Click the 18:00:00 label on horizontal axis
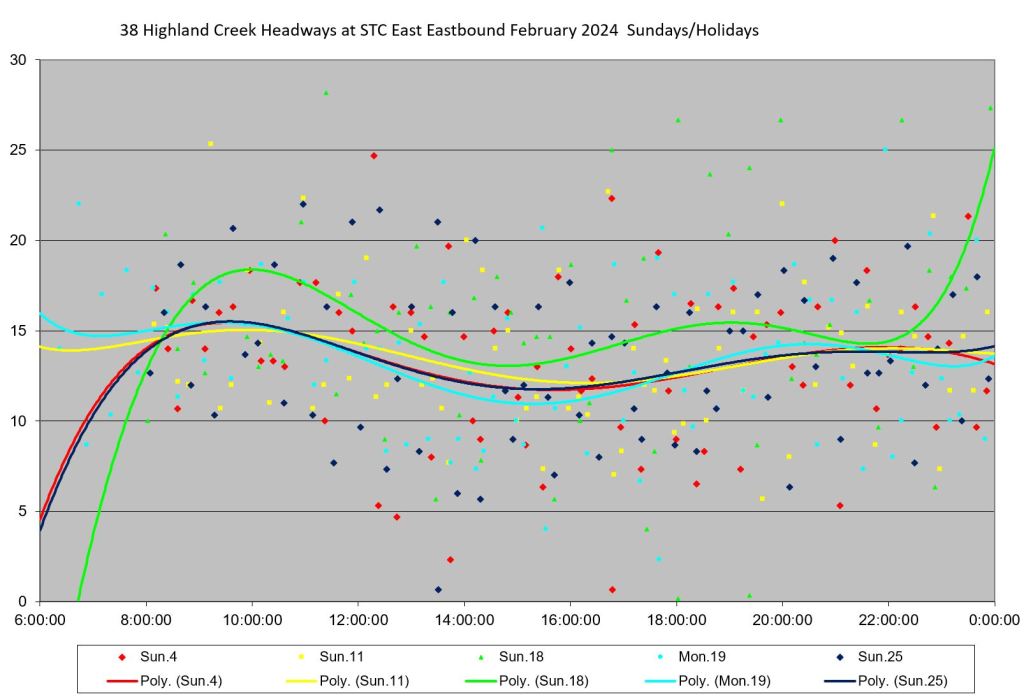 point(676,619)
